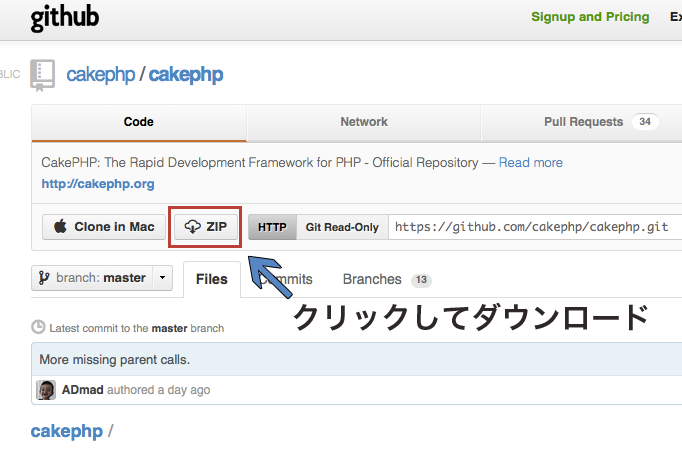Click Read more in the description

point(530,162)
